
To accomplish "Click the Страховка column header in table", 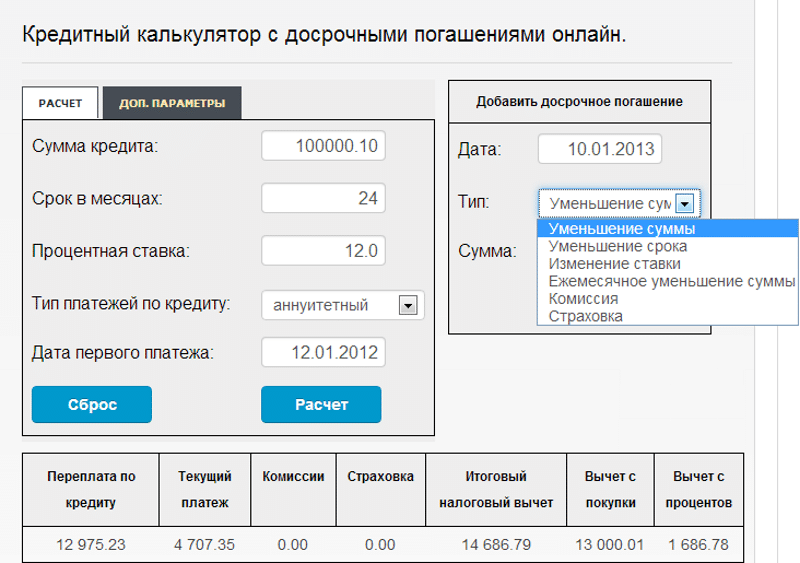I will pyautogui.click(x=381, y=489).
